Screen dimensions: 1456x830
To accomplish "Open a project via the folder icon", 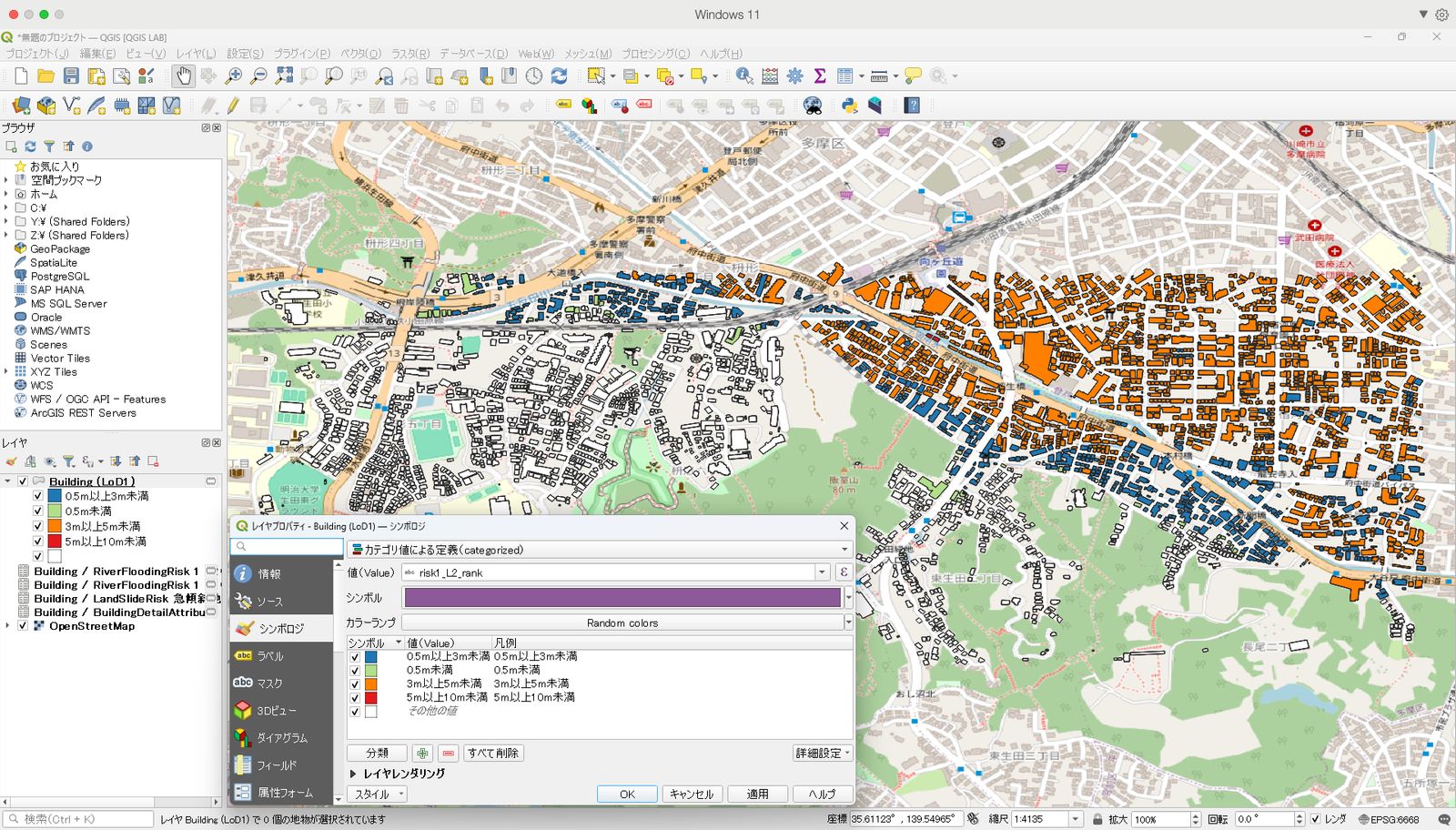I will (45, 76).
